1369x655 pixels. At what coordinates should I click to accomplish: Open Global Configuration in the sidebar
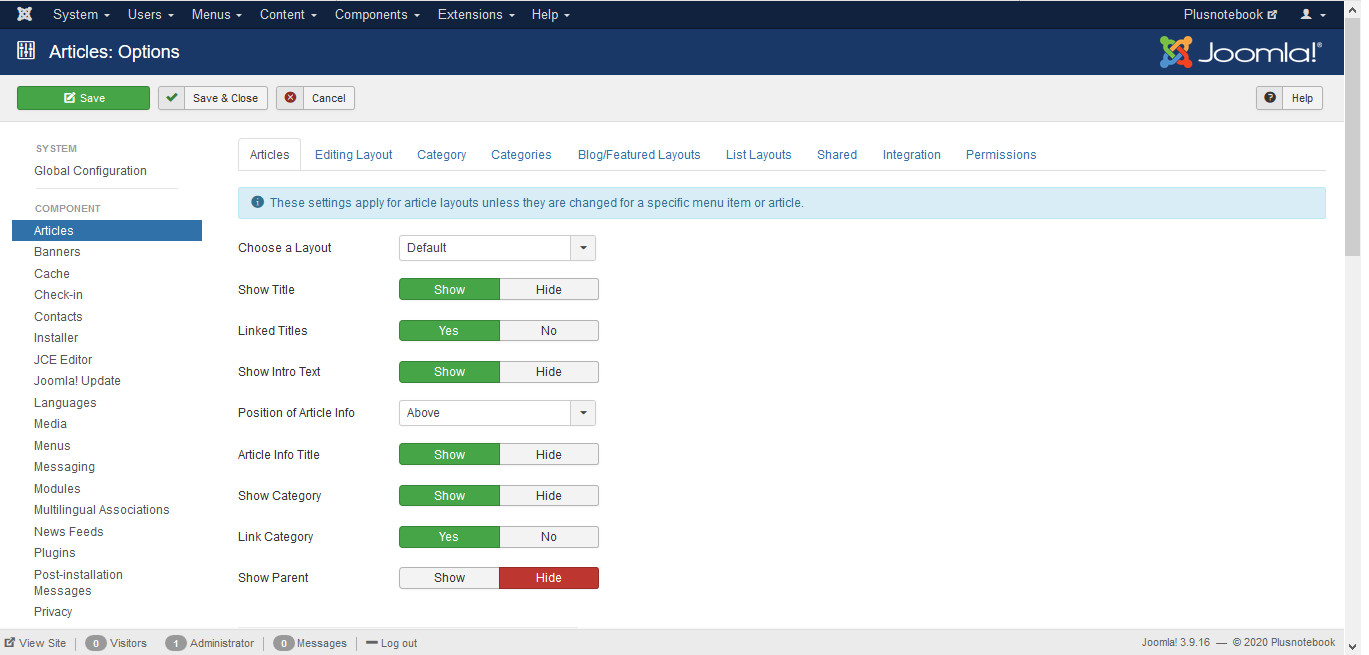coord(90,171)
